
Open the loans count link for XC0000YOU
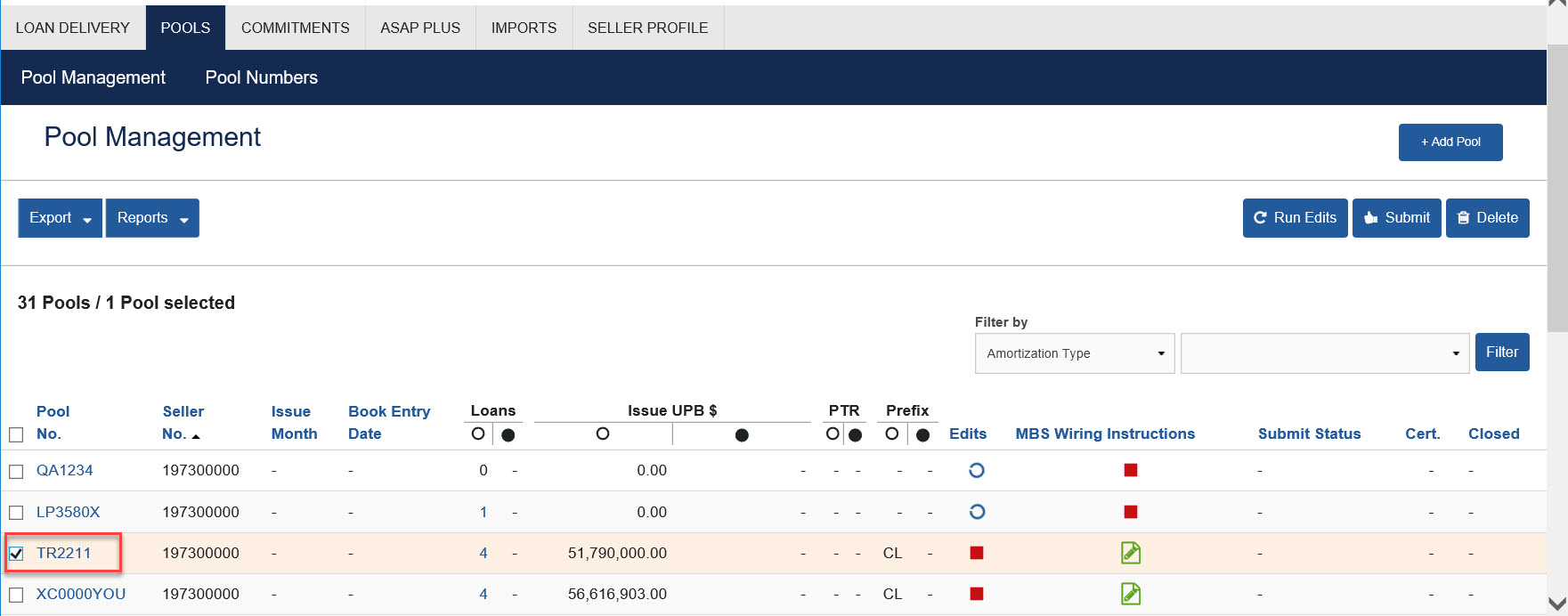click(x=483, y=594)
